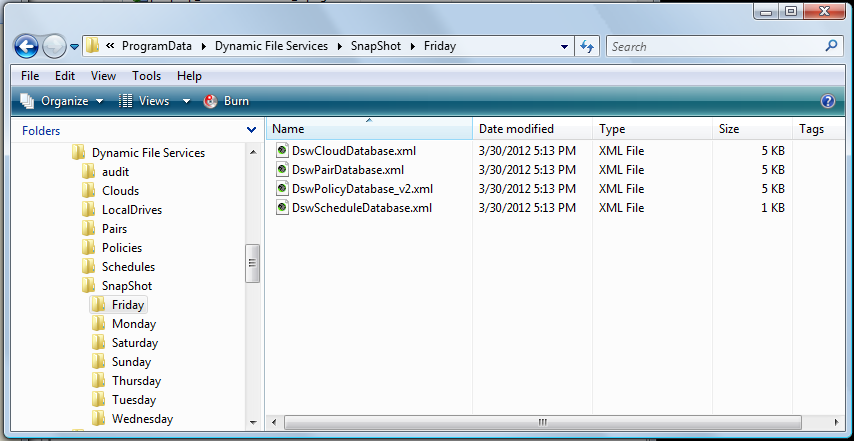Click the DswPairDatabase.xml file name
Image resolution: width=854 pixels, height=441 pixels.
(348, 170)
